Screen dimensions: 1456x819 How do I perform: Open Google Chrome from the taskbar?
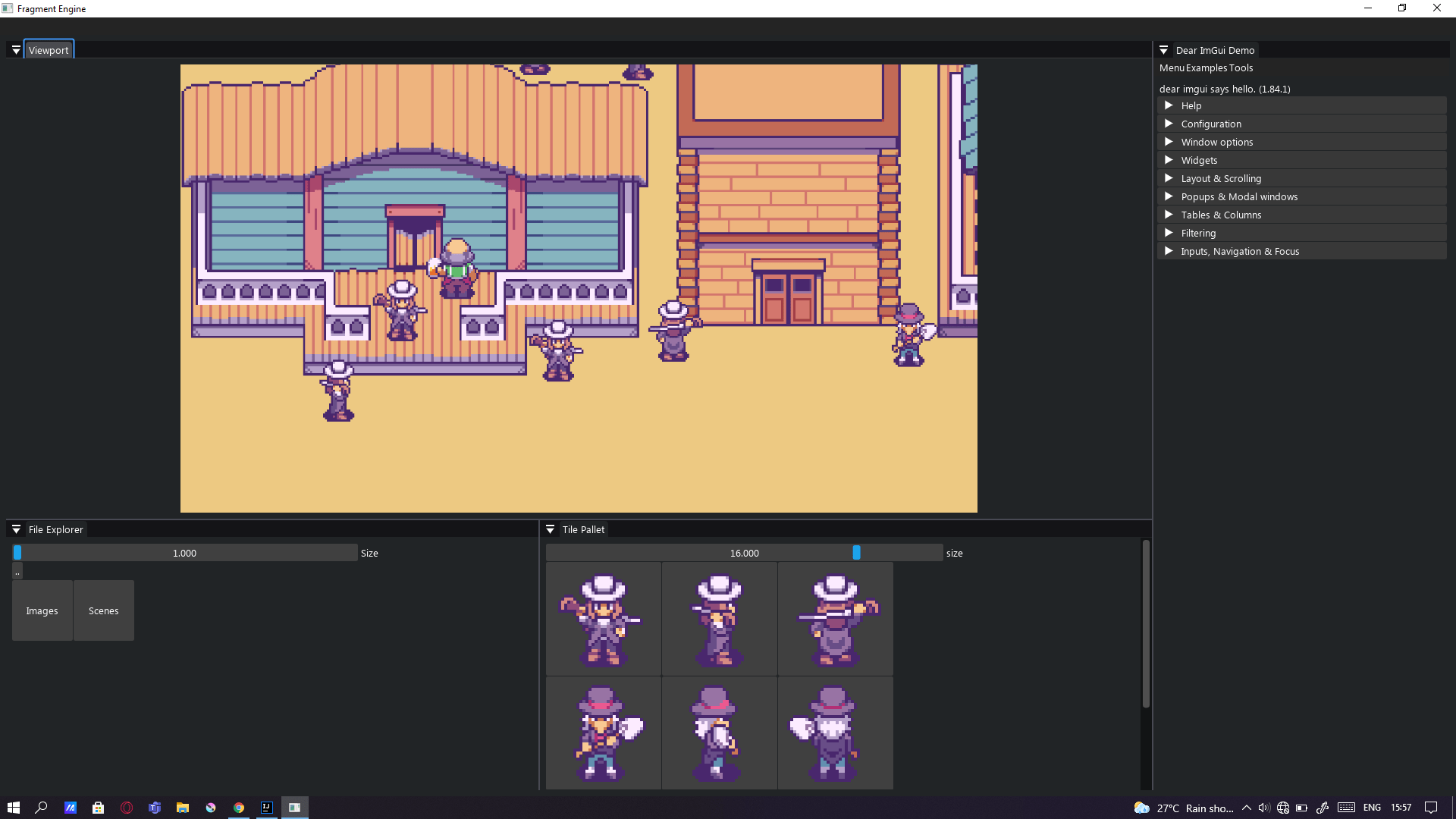pos(238,807)
